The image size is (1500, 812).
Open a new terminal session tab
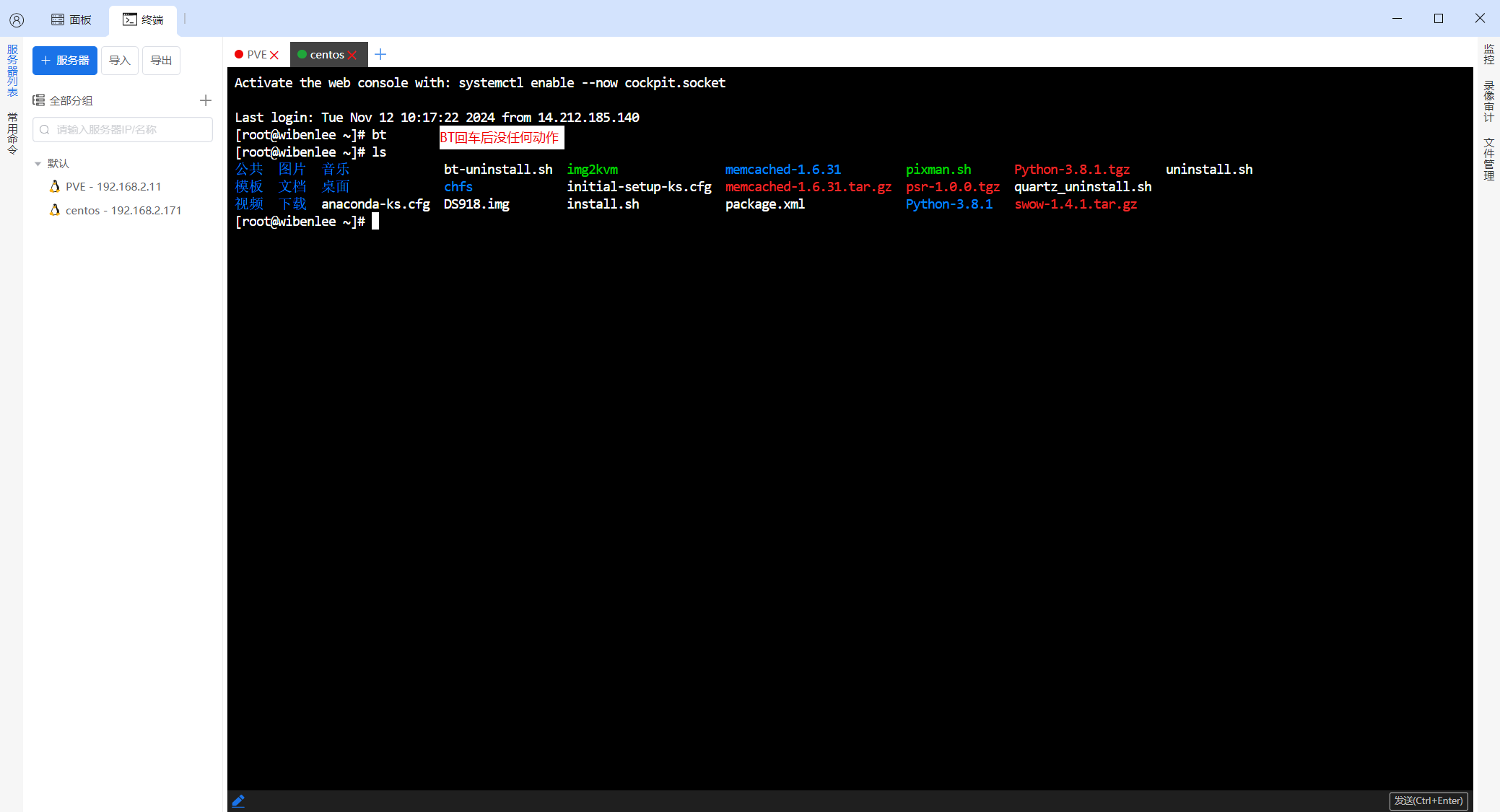380,54
